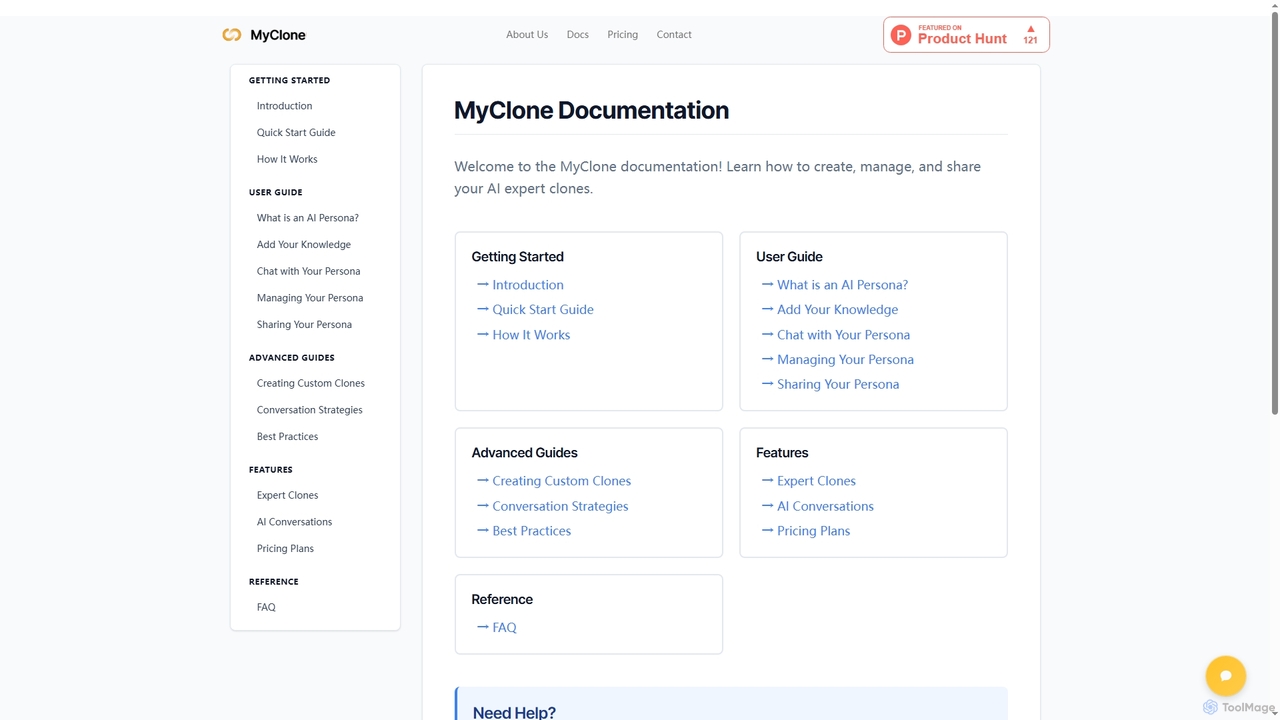Screen dimensions: 1280x720
Task: Click GETTING STARTED sidebar section label
Action: (289, 80)
